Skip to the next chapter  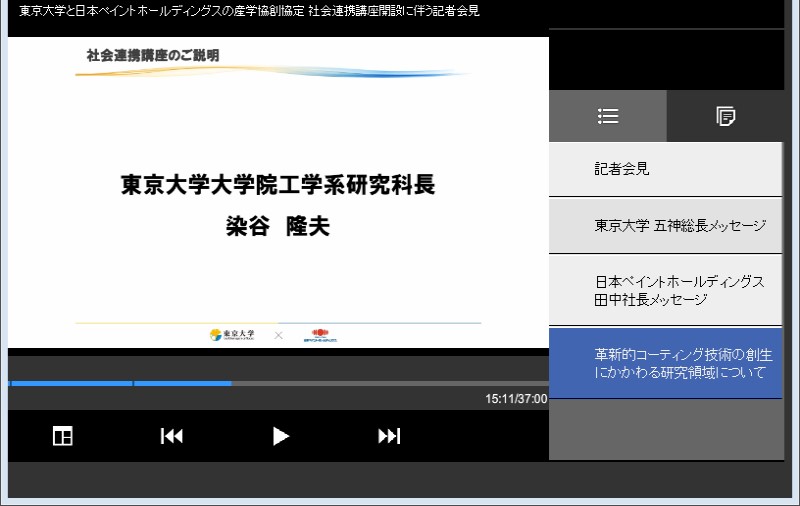tap(389, 436)
